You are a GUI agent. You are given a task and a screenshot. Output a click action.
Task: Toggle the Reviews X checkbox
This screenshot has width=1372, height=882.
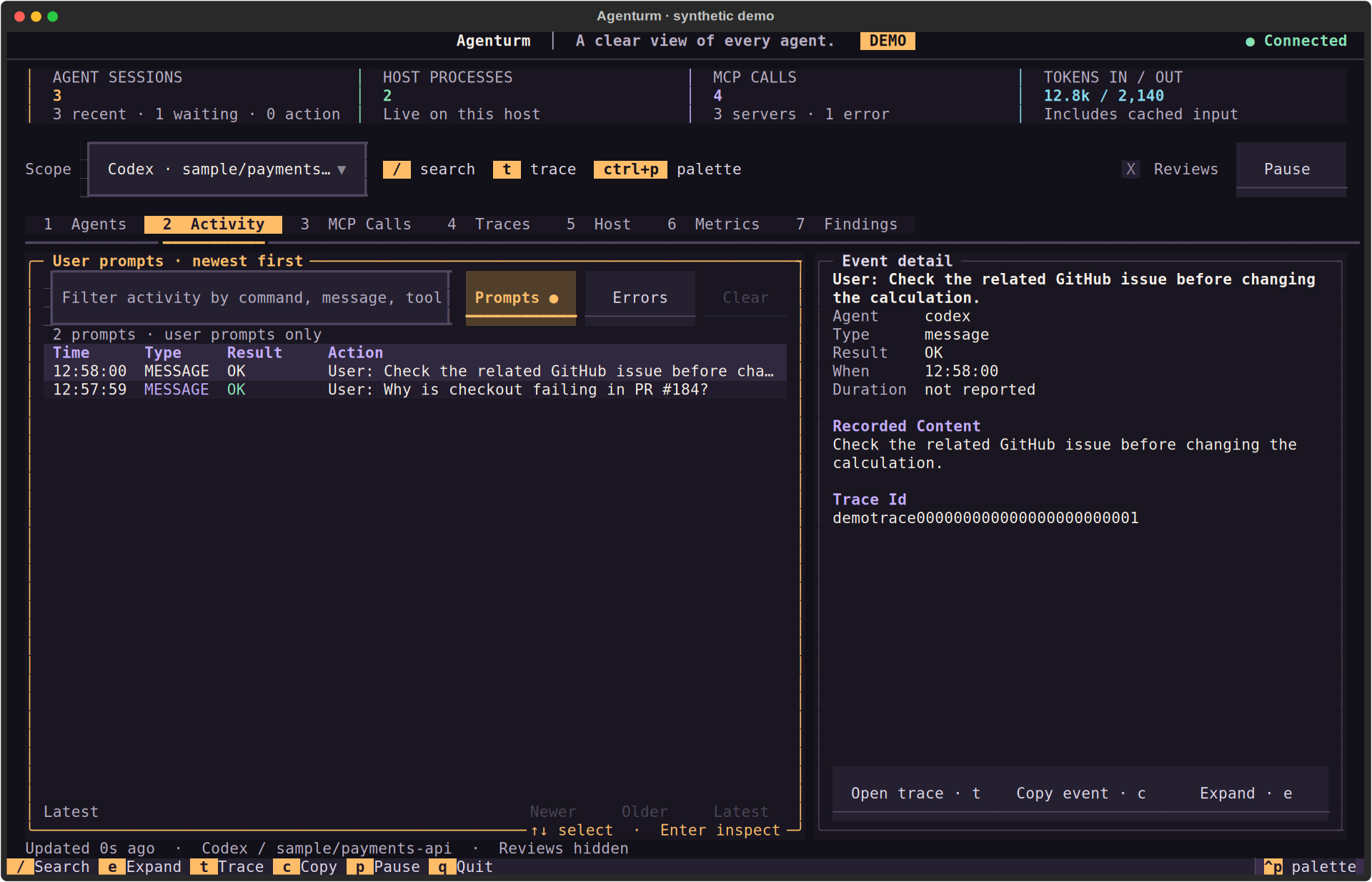(x=1130, y=169)
